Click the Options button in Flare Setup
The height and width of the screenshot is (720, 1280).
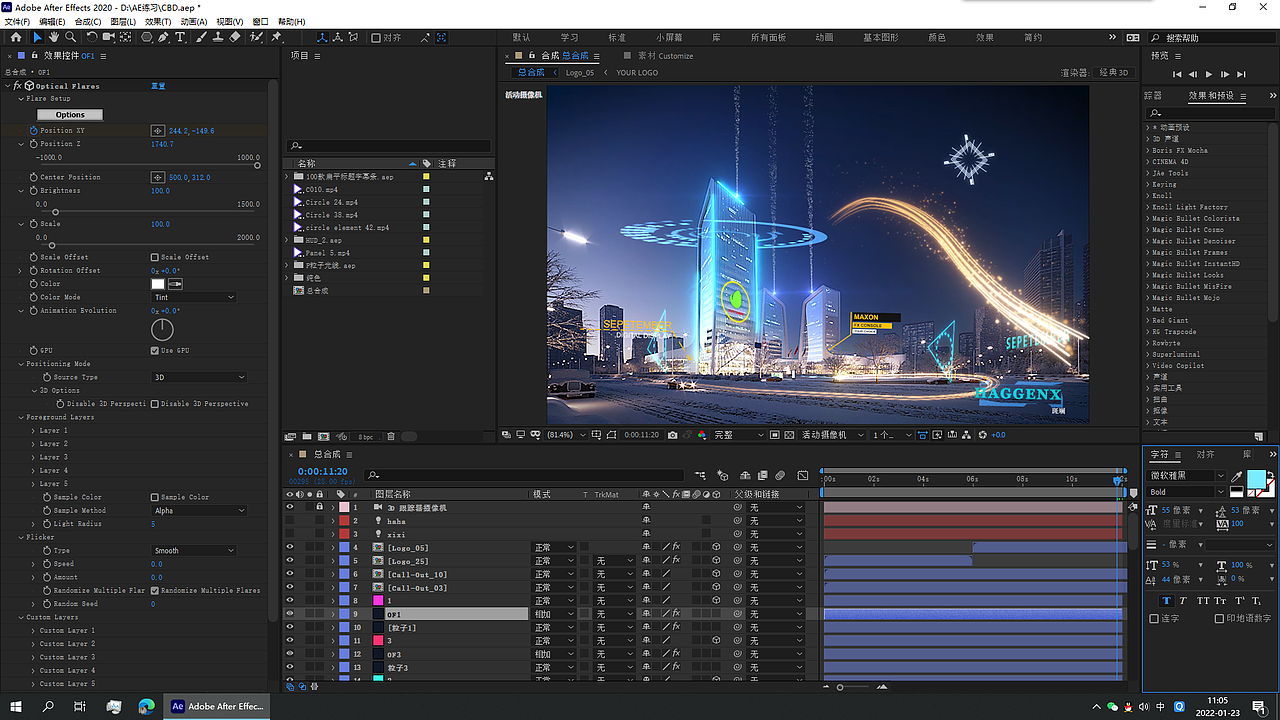(x=70, y=114)
